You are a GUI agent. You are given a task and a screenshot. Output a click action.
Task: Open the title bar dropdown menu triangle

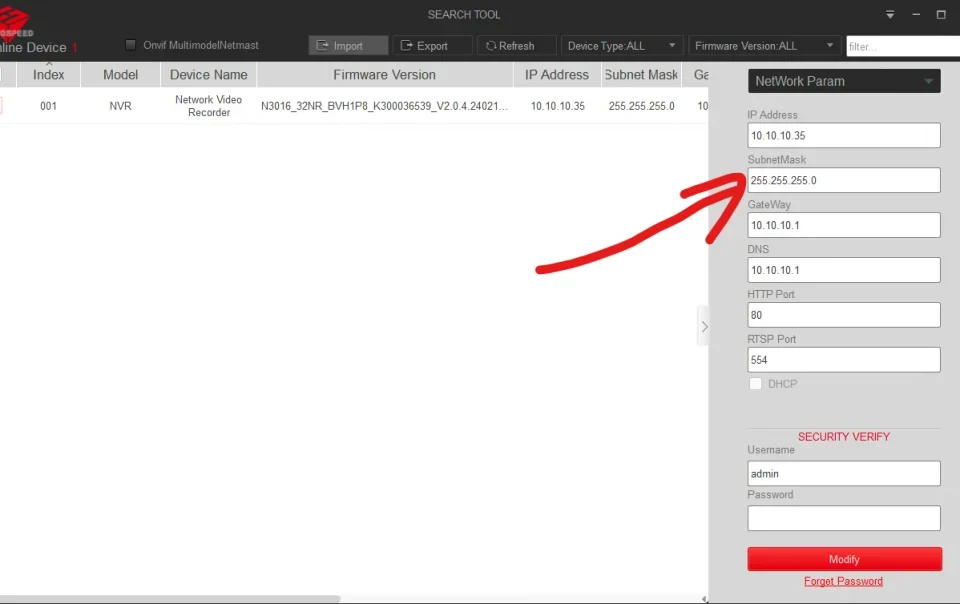(x=890, y=15)
